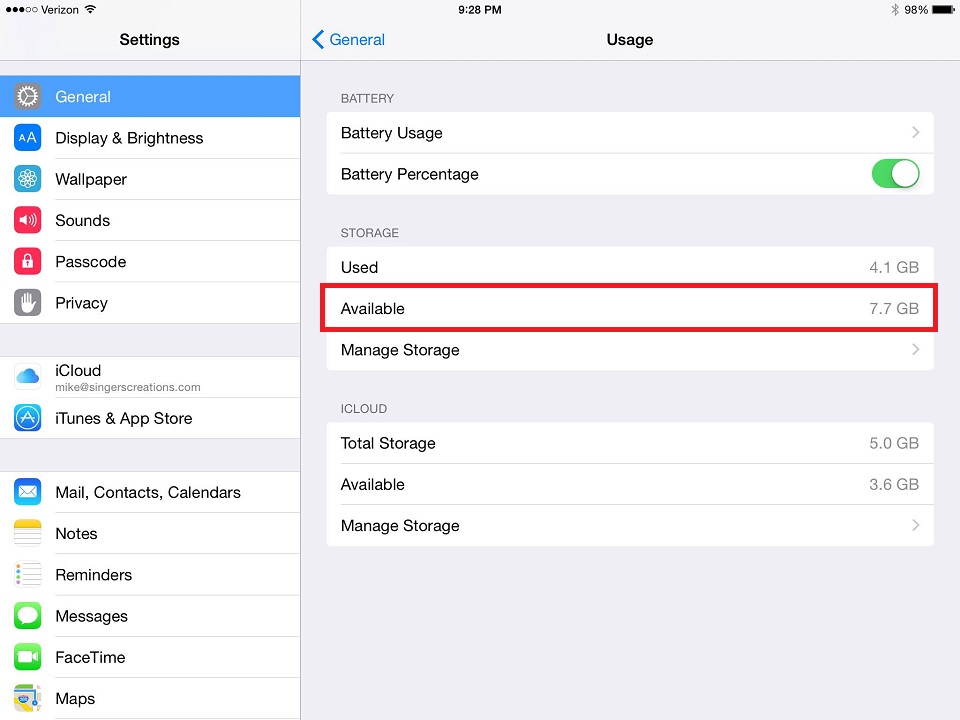Tap the Used 4.1 GB value
The height and width of the screenshot is (720, 960).
click(x=894, y=267)
